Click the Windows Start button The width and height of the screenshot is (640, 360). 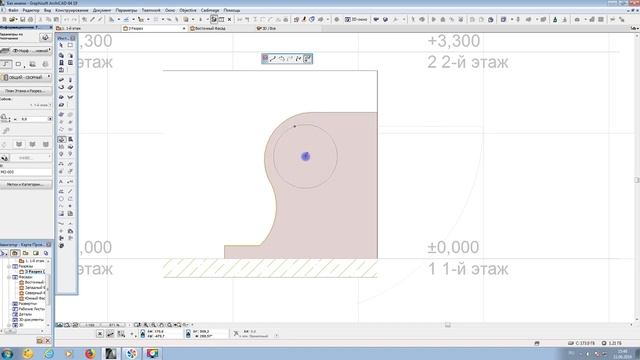(7, 353)
